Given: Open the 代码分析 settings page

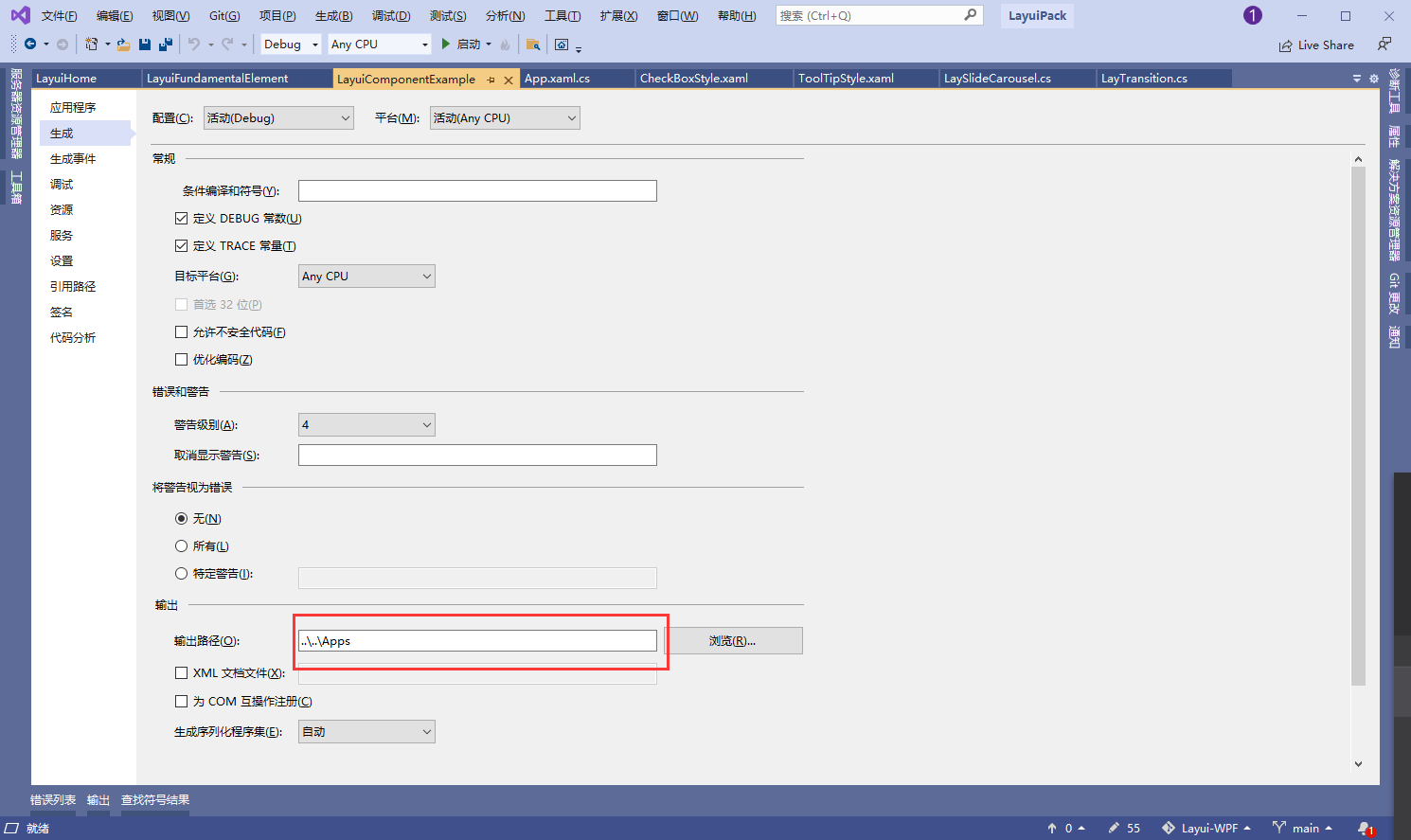Looking at the screenshot, I should point(73,337).
